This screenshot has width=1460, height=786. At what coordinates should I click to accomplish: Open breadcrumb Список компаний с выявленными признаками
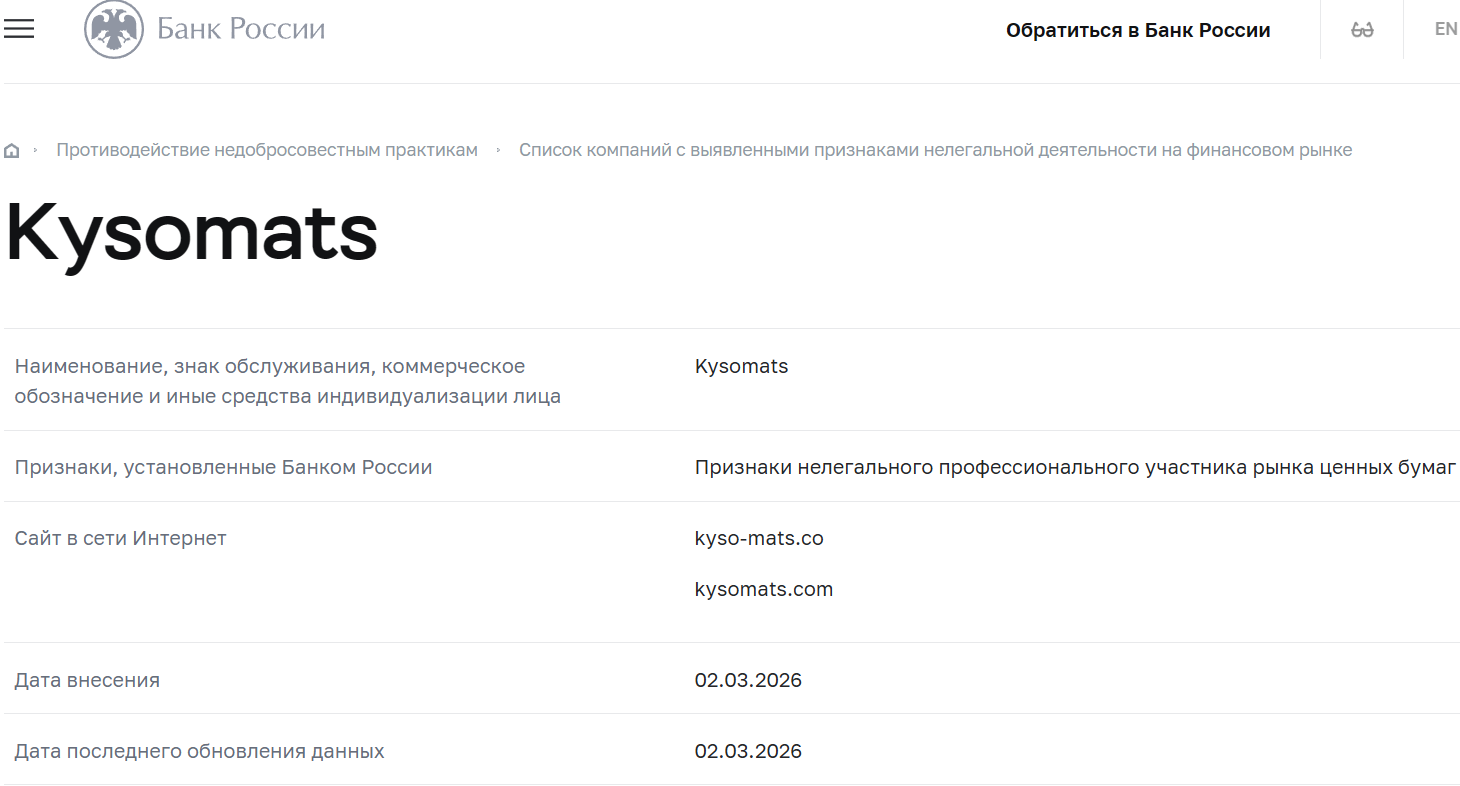point(935,149)
